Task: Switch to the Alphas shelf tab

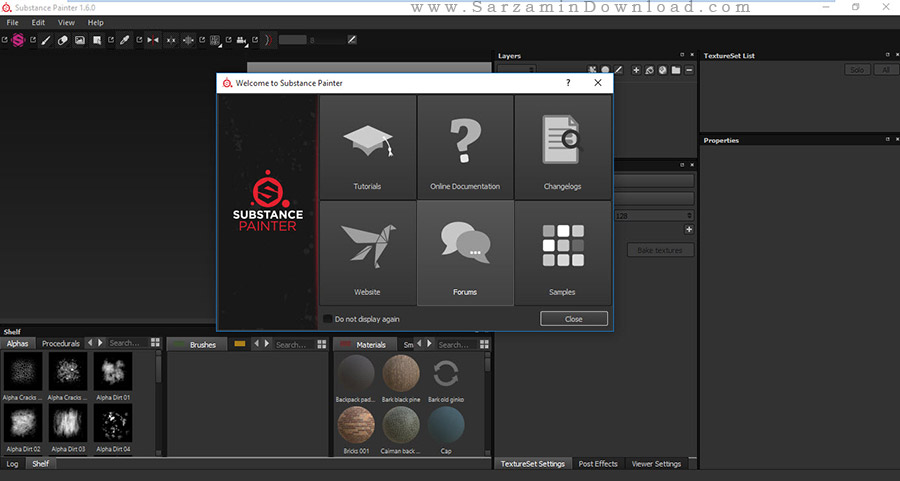Action: point(17,343)
